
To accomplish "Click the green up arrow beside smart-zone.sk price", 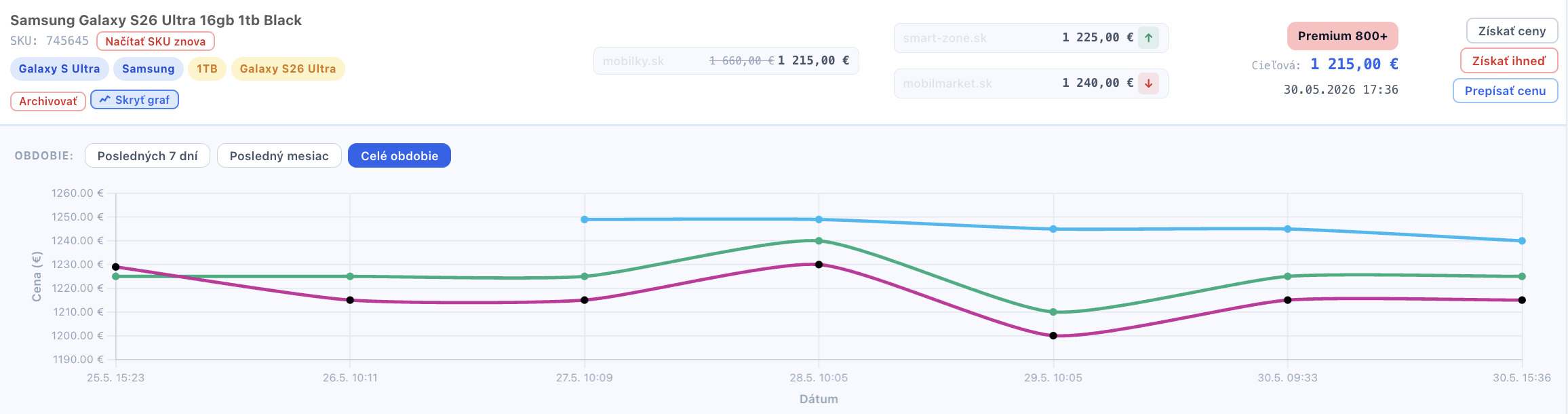I will 1148,38.
